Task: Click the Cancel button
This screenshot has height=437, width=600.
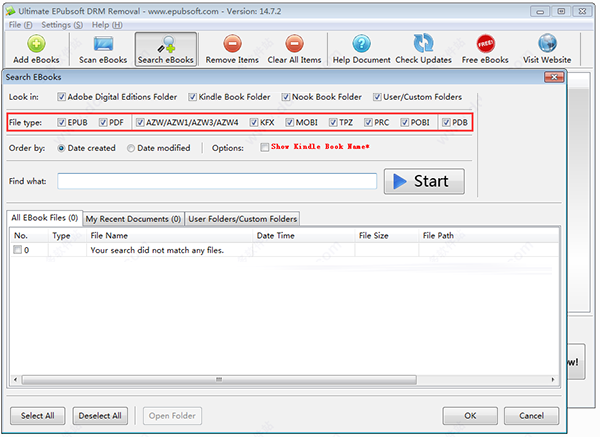Action: (531, 416)
